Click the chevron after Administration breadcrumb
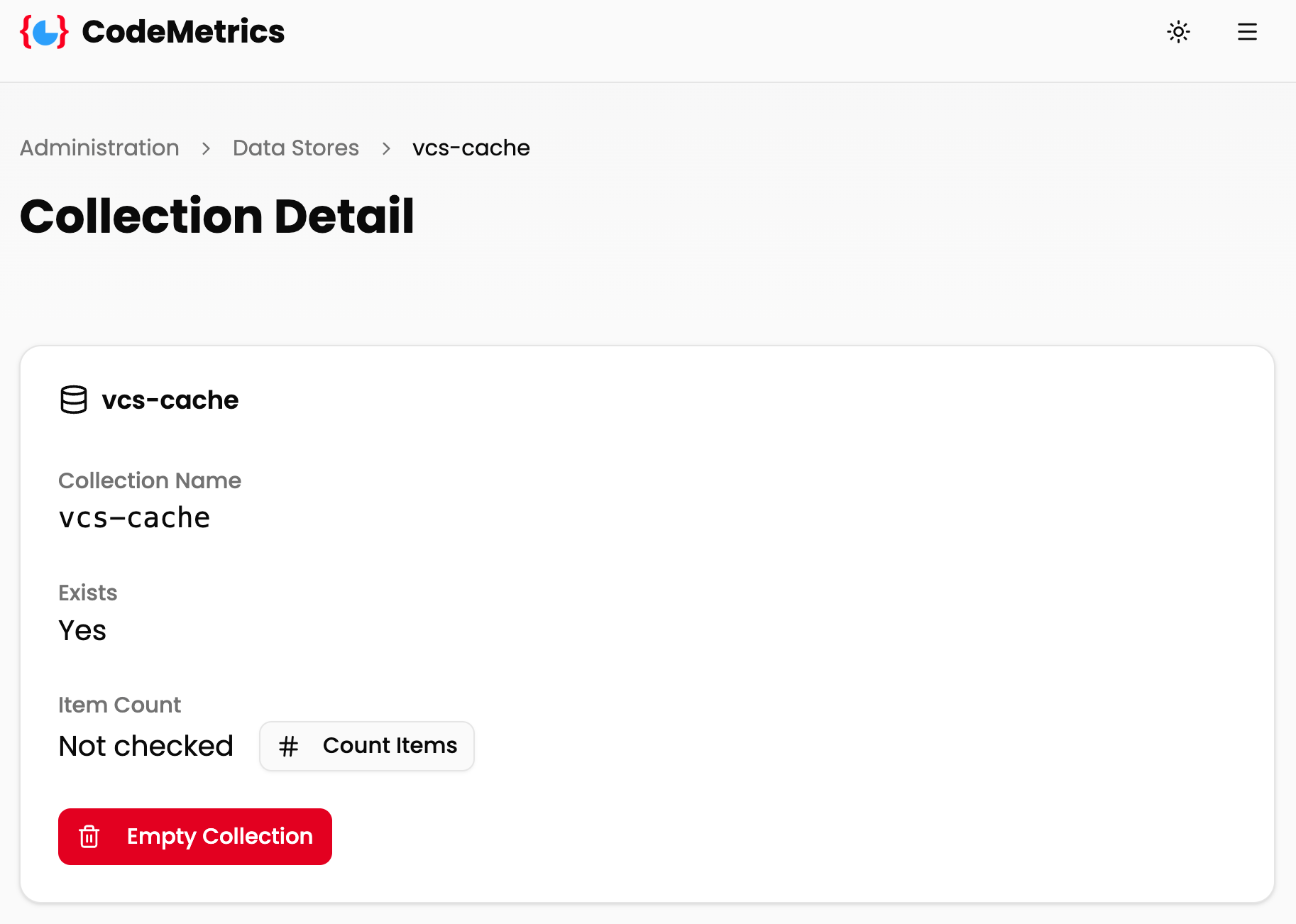 (206, 148)
